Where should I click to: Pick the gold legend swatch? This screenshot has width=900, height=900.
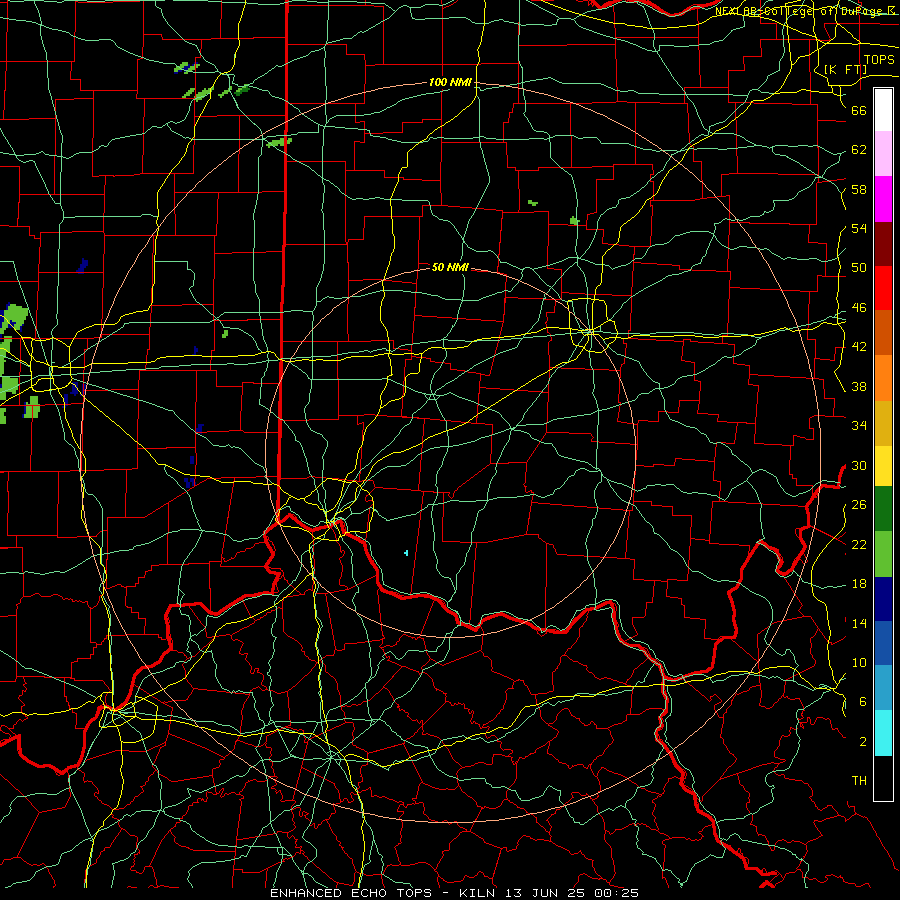pos(883,423)
